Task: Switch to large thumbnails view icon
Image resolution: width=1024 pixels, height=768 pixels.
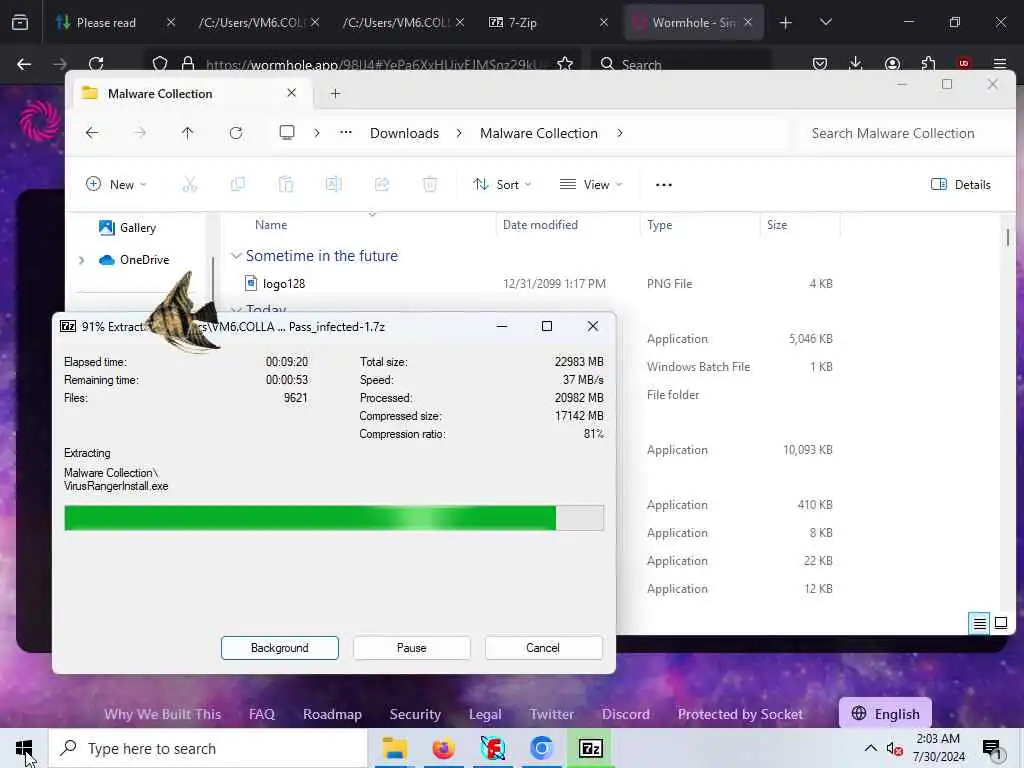Action: 1000,623
